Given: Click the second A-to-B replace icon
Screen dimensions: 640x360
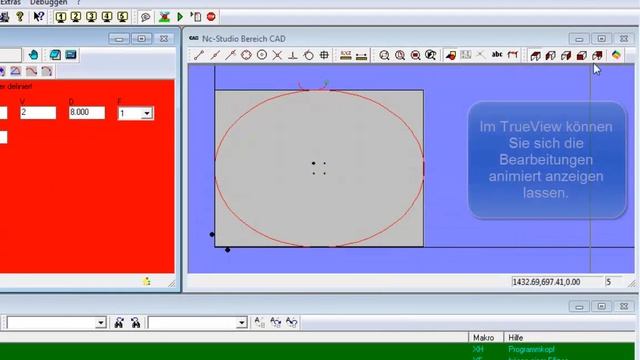Looking at the screenshot, I should 276,322.
